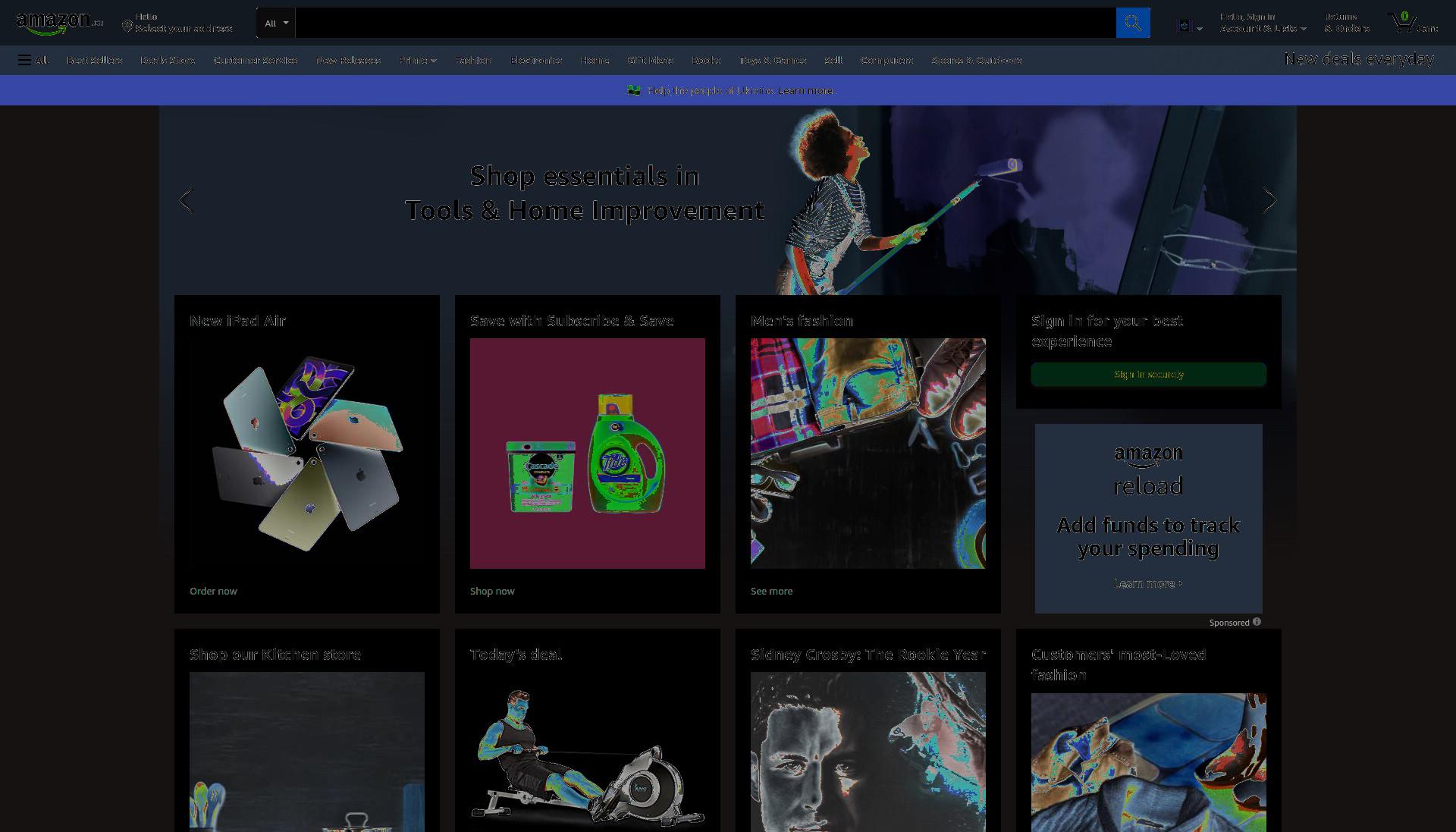
Task: Click the Ukraine flag icon in banner
Action: [x=634, y=90]
